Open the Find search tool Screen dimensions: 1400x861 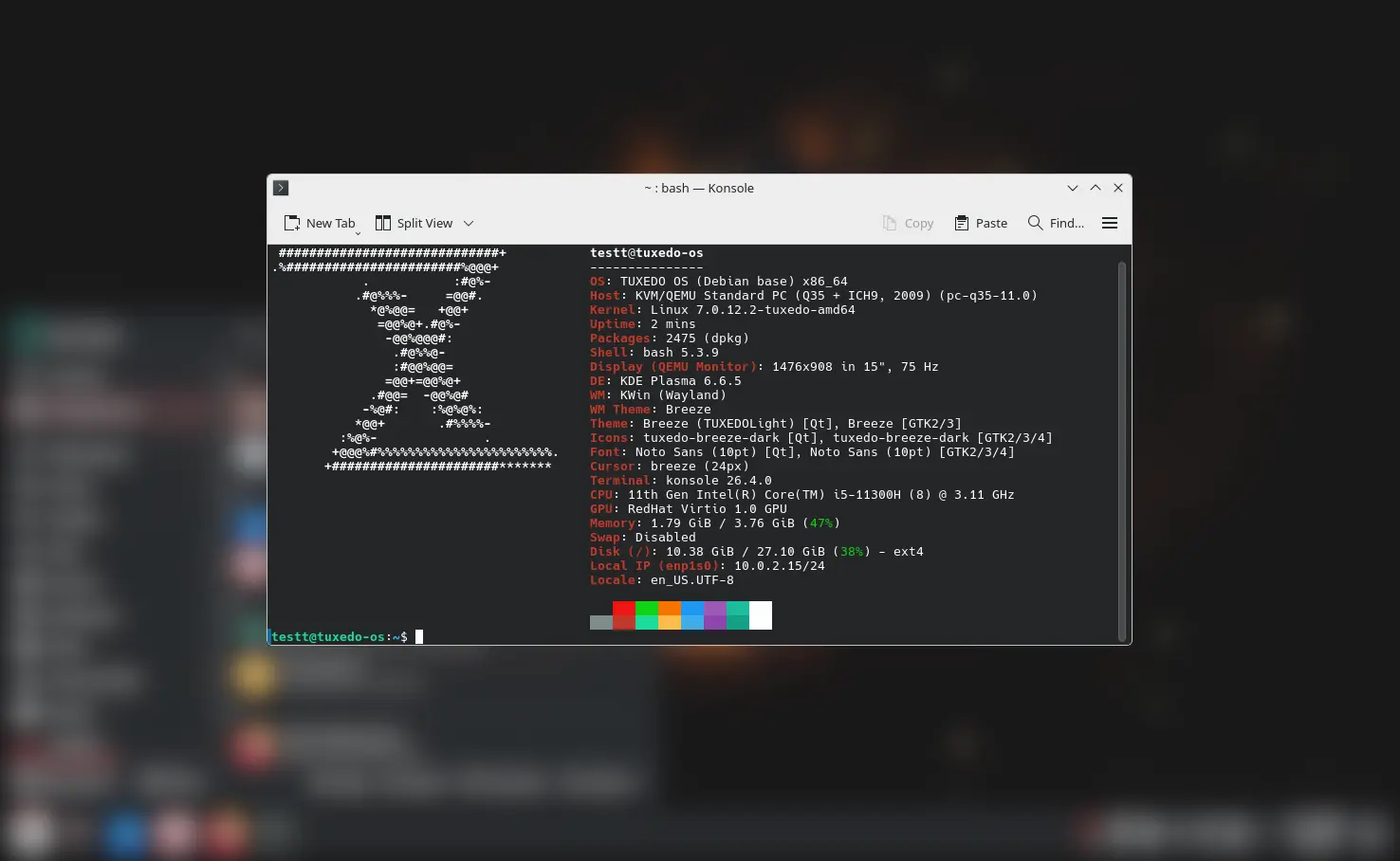[x=1056, y=223]
